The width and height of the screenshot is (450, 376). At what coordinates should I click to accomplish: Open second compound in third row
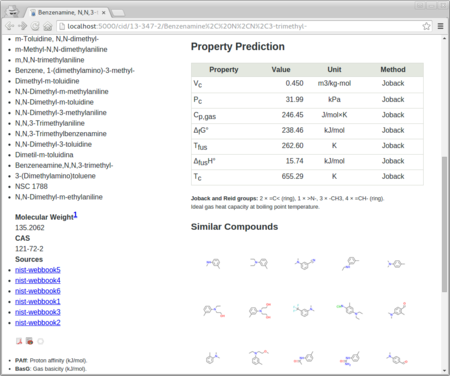[259, 357]
